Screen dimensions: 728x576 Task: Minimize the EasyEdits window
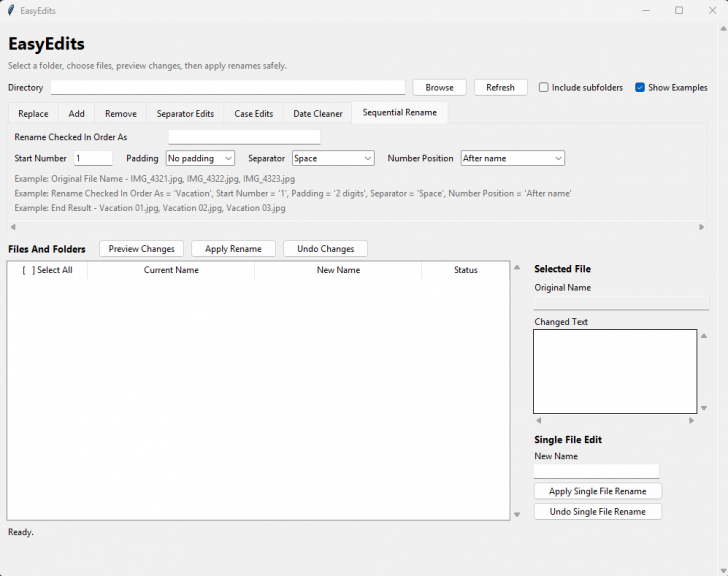point(646,10)
